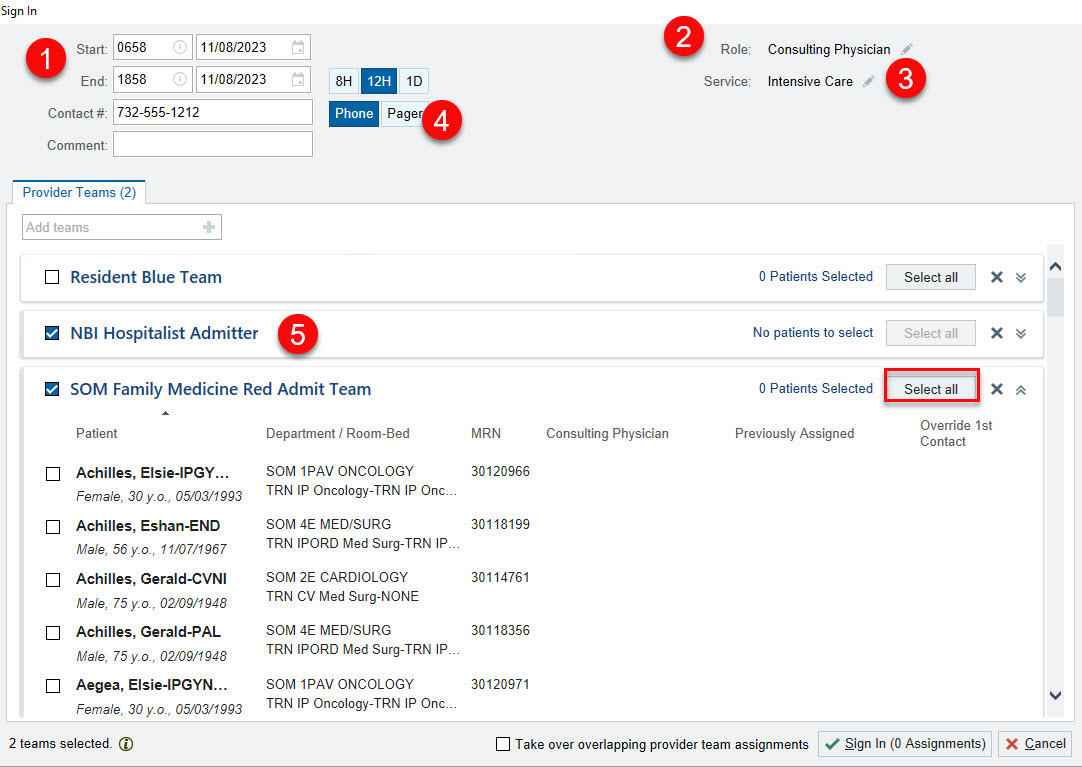Click the plus icon to add teams

click(x=208, y=227)
